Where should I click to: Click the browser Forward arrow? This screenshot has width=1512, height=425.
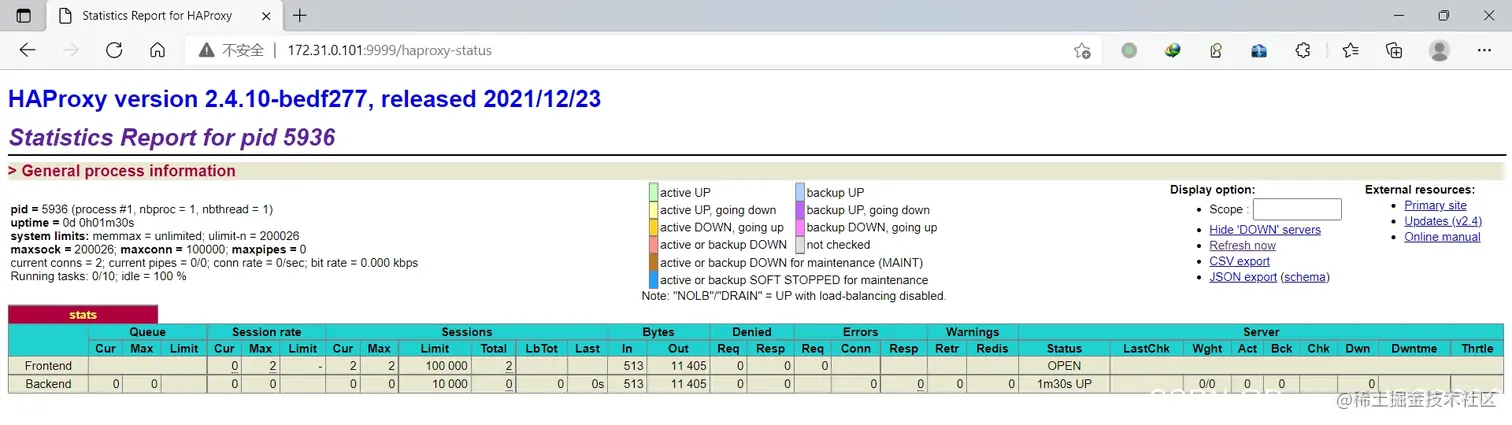point(70,50)
